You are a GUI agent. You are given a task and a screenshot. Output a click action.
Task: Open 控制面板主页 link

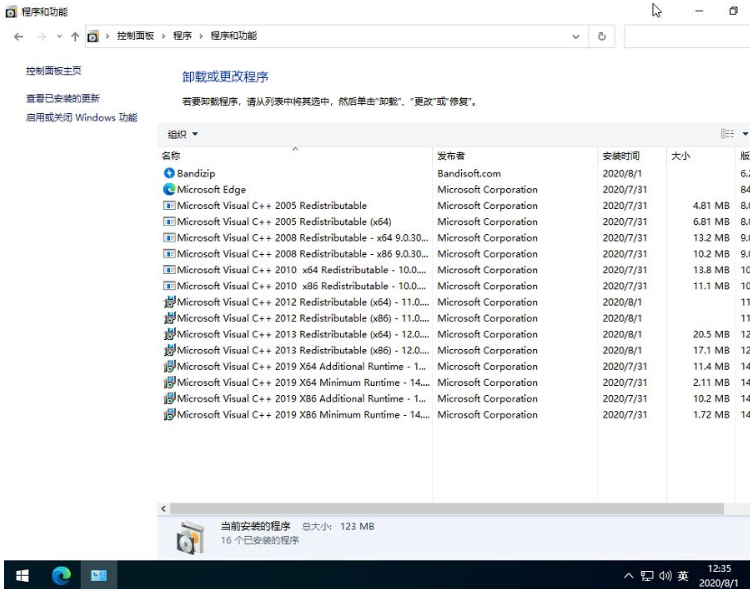pos(54,71)
